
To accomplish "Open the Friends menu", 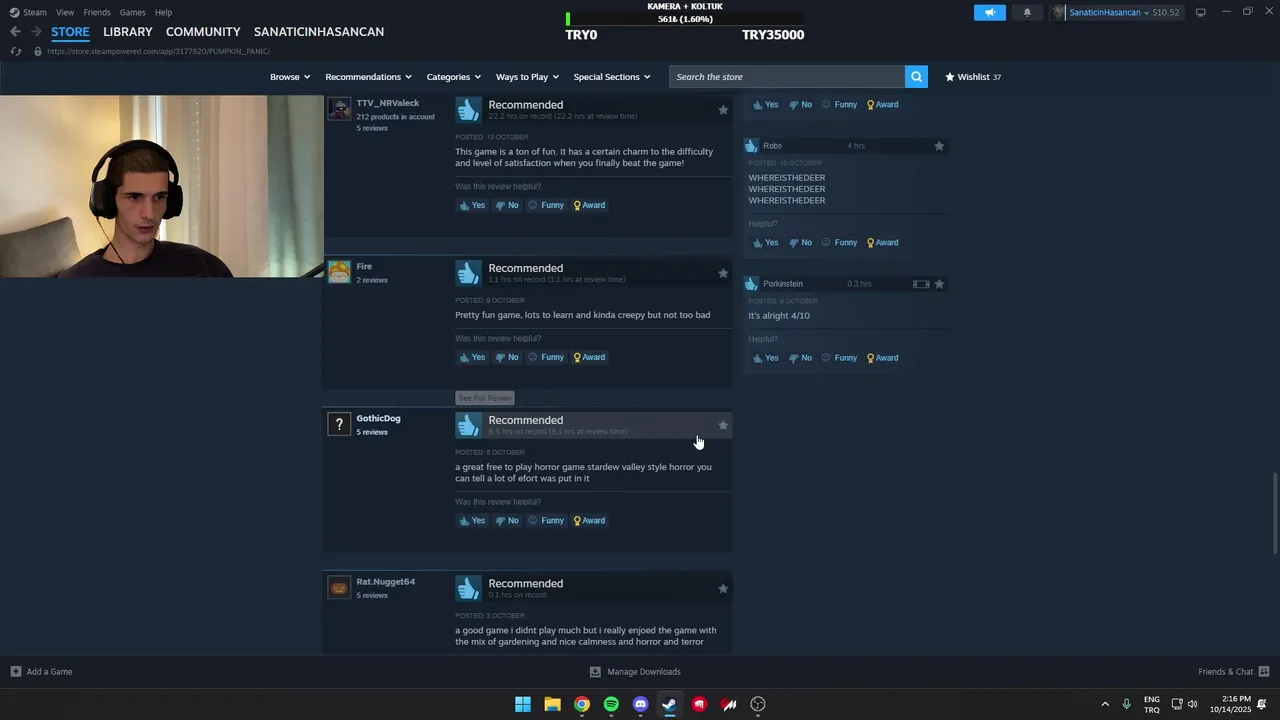I will click(x=97, y=12).
